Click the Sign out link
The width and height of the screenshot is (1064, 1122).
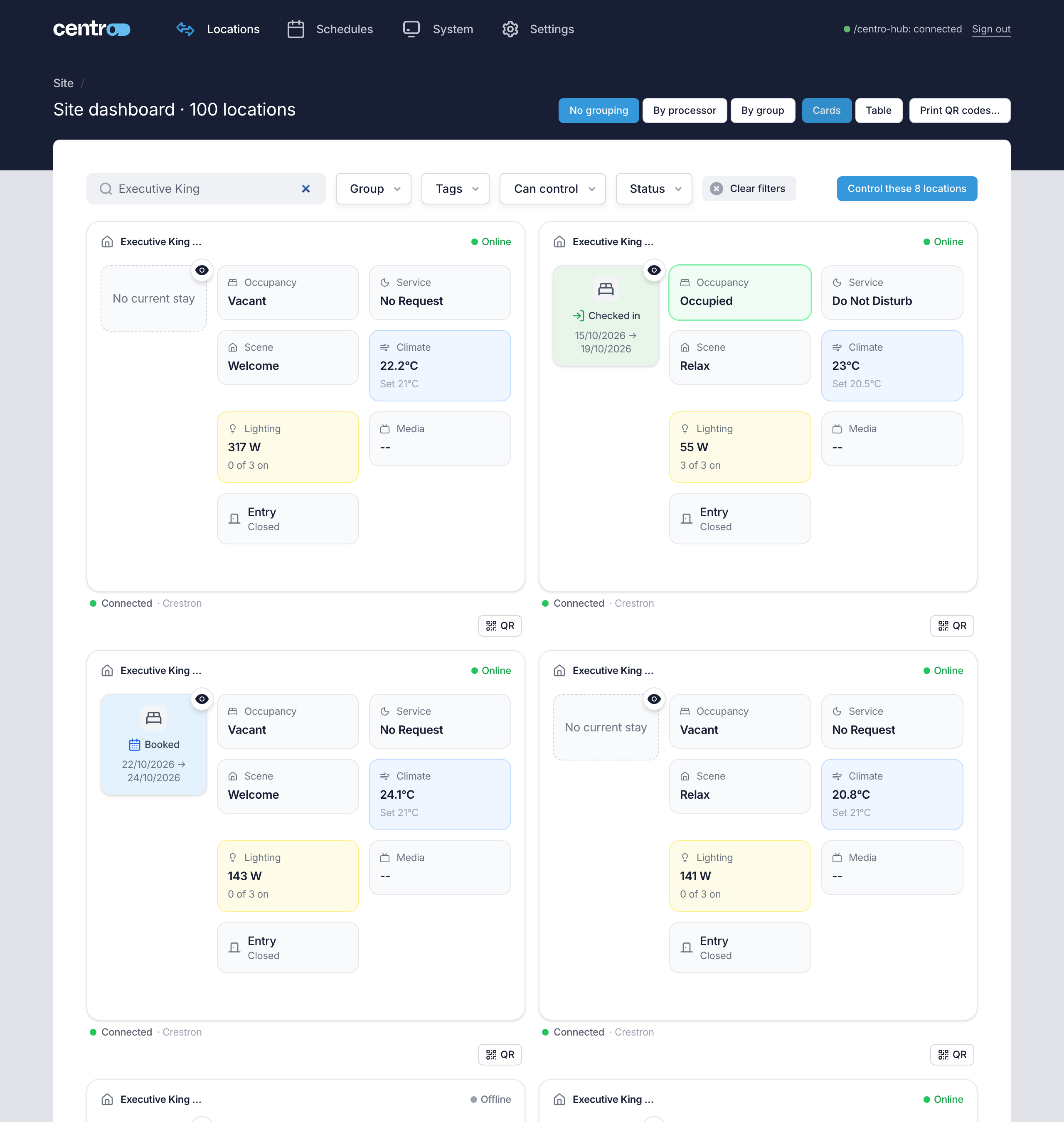click(x=991, y=29)
